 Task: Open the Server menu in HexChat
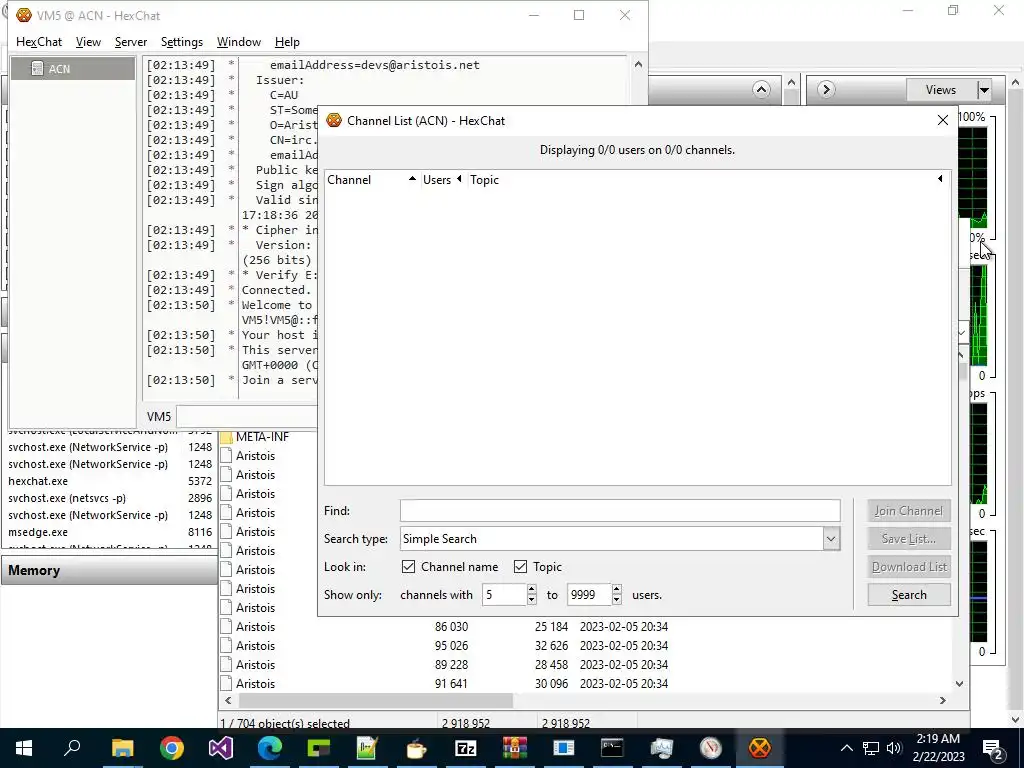[131, 42]
